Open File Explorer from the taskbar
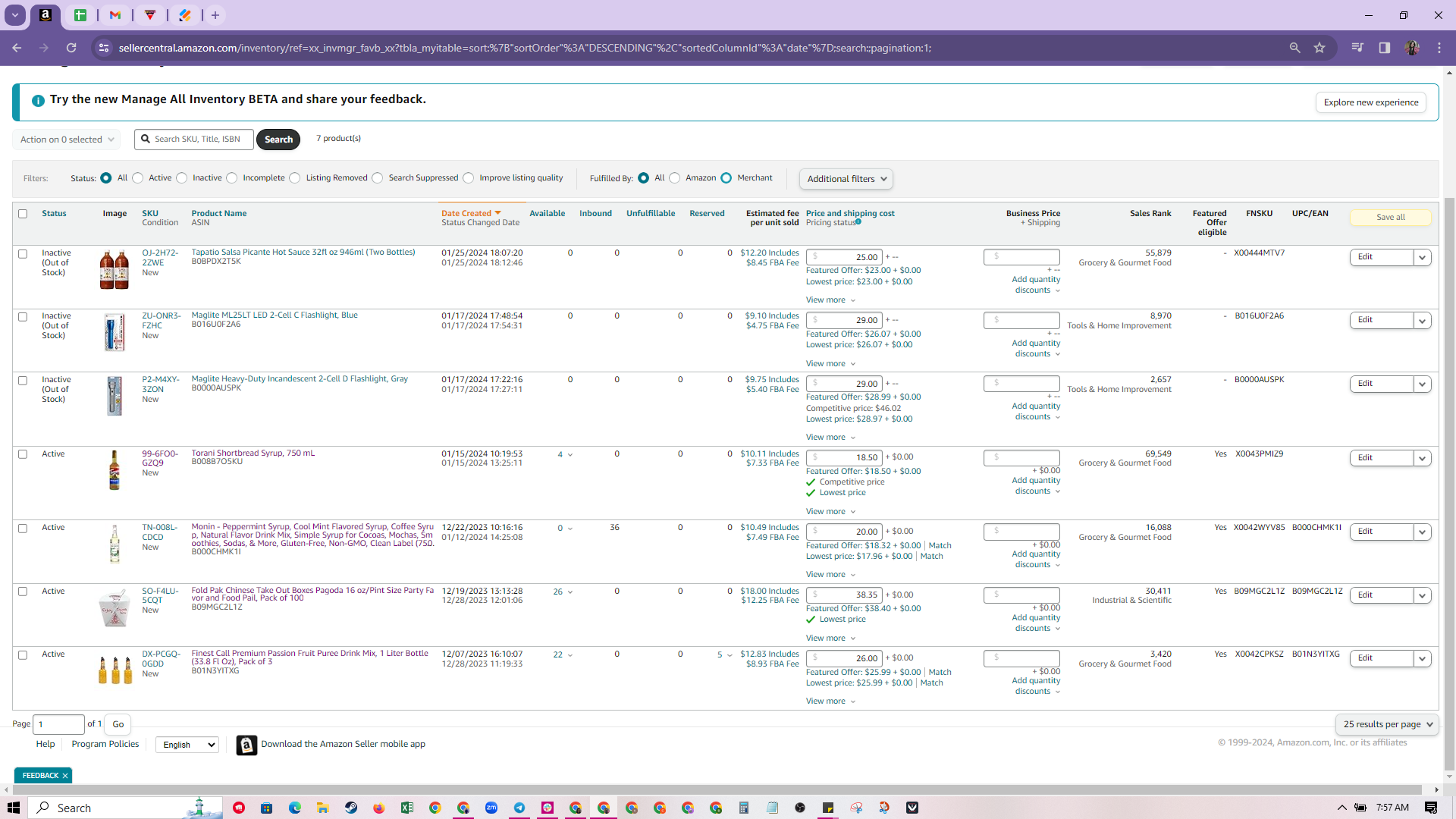The height and width of the screenshot is (819, 1456). [x=323, y=808]
